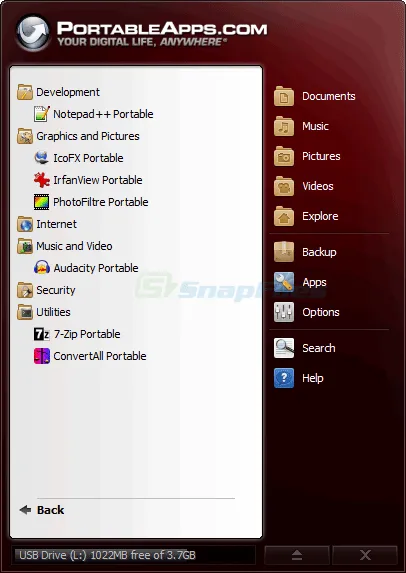406x573 pixels.
Task: Click the USB Drive free space status
Action: 133,555
